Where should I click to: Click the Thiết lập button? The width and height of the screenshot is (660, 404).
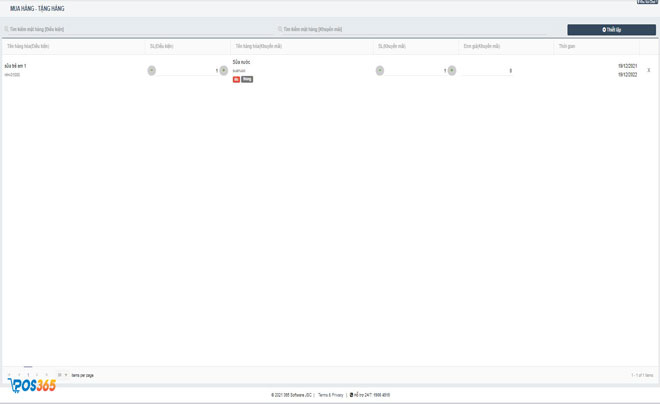pyautogui.click(x=611, y=29)
